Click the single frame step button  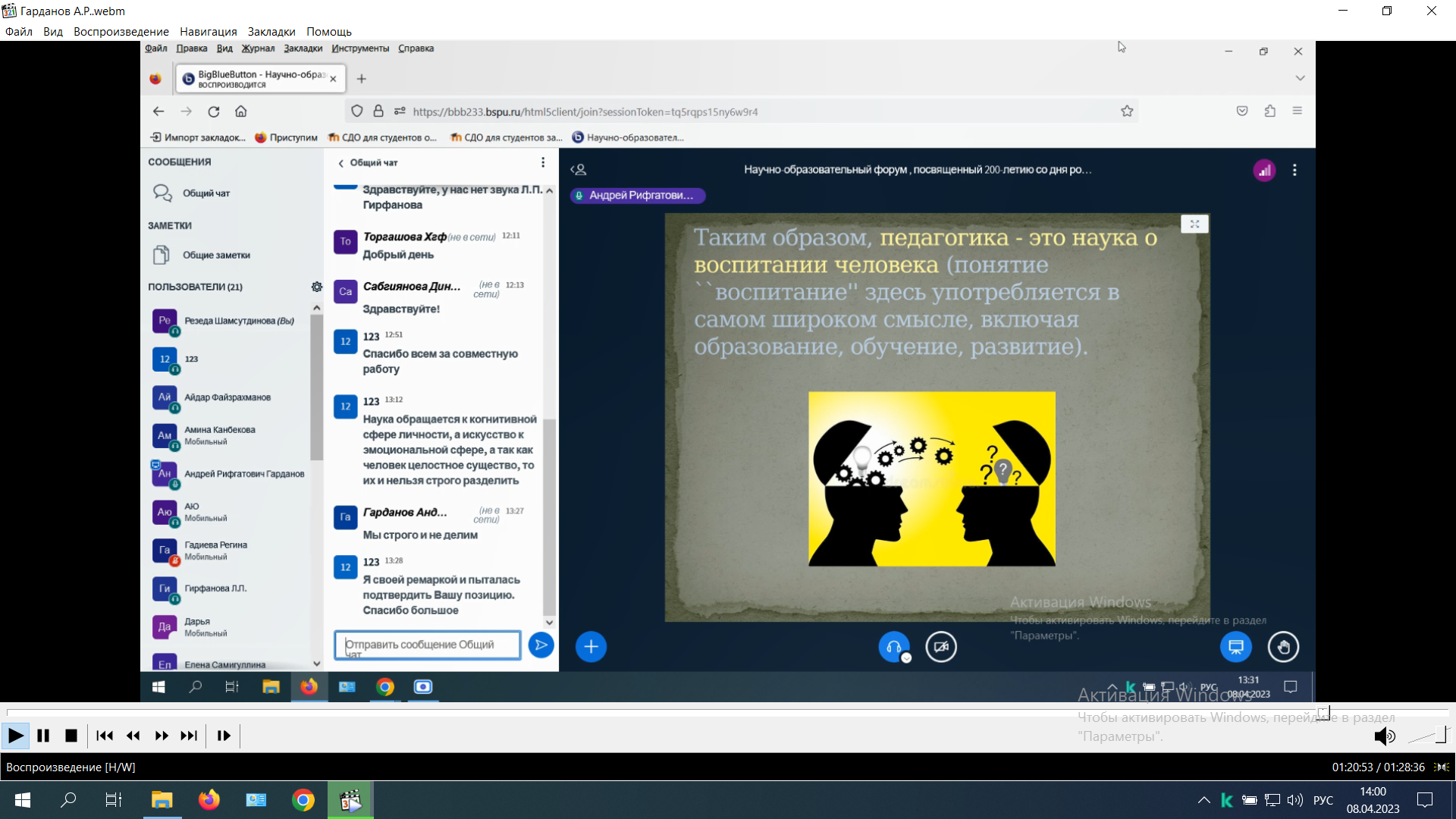point(224,736)
